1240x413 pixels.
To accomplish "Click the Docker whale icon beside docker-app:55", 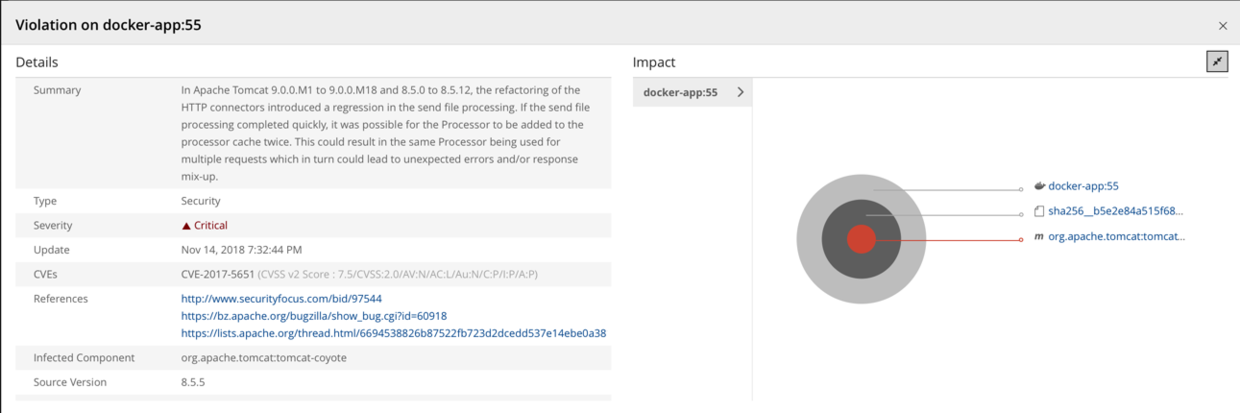I will coord(1039,186).
